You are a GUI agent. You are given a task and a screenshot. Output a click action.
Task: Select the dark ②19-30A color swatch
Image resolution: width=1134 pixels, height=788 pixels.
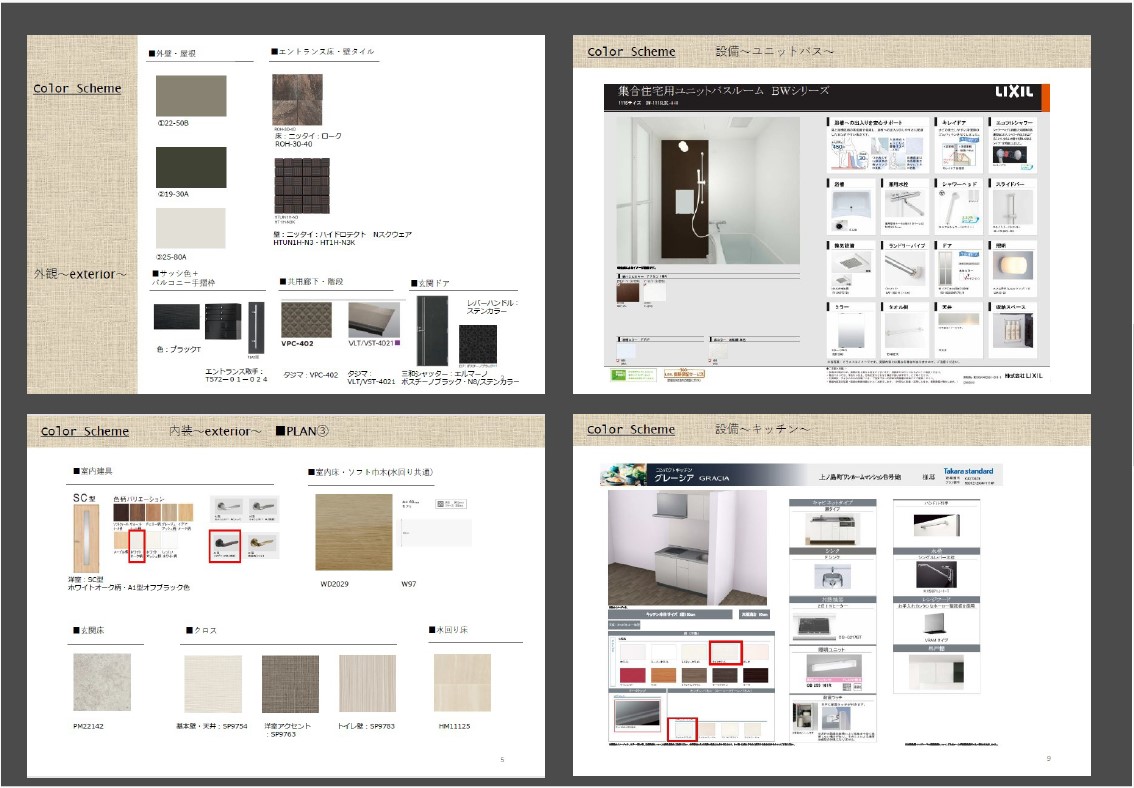click(190, 167)
